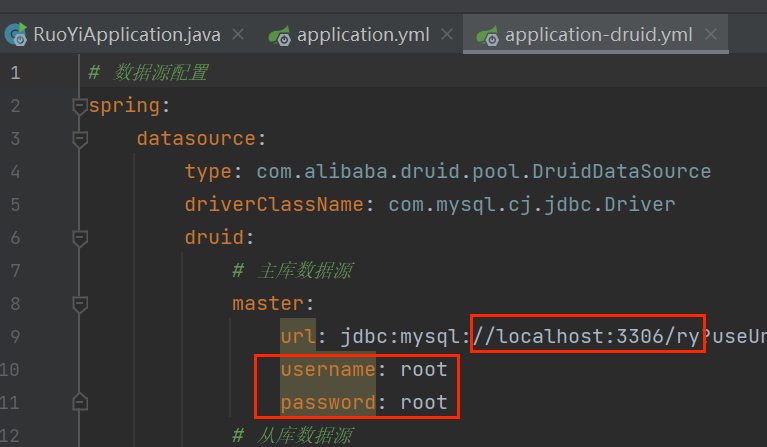This screenshot has height=447, width=767.
Task: Collapse the druid fold marker
Action: (x=80, y=238)
